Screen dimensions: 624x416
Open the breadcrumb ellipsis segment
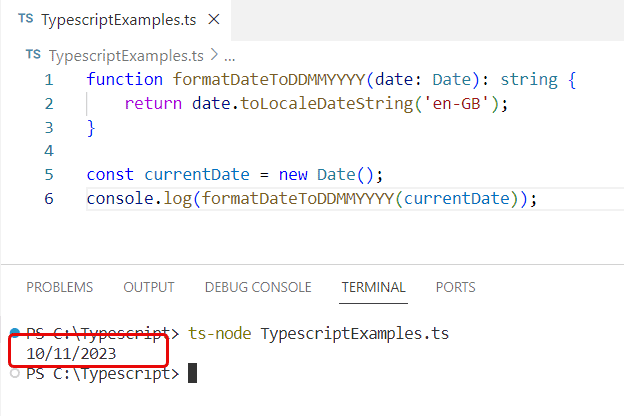(230, 57)
